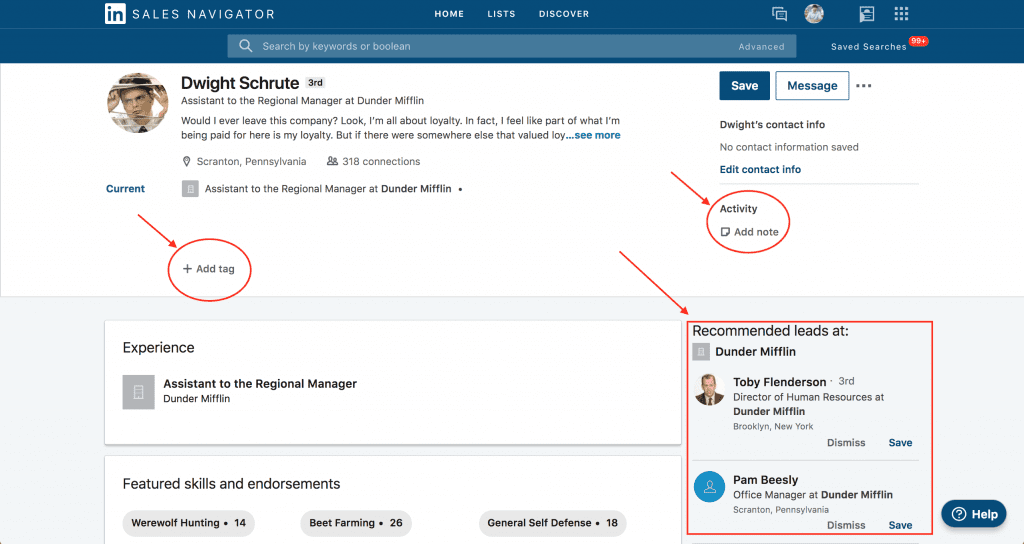1024x544 pixels.
Task: Open Dunder Mifflin link in current position
Action: click(x=416, y=189)
